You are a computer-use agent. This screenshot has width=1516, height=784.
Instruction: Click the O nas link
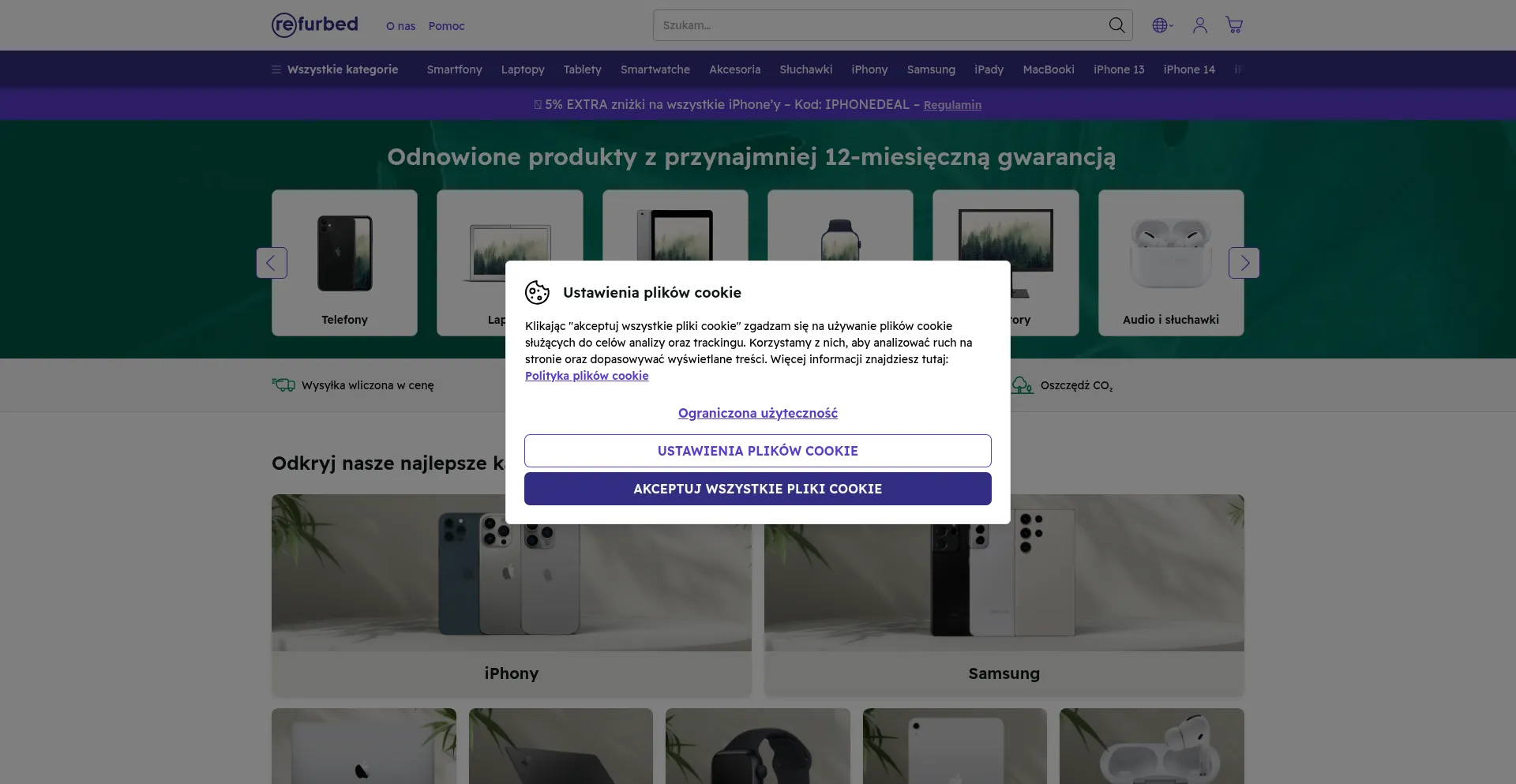pyautogui.click(x=401, y=26)
